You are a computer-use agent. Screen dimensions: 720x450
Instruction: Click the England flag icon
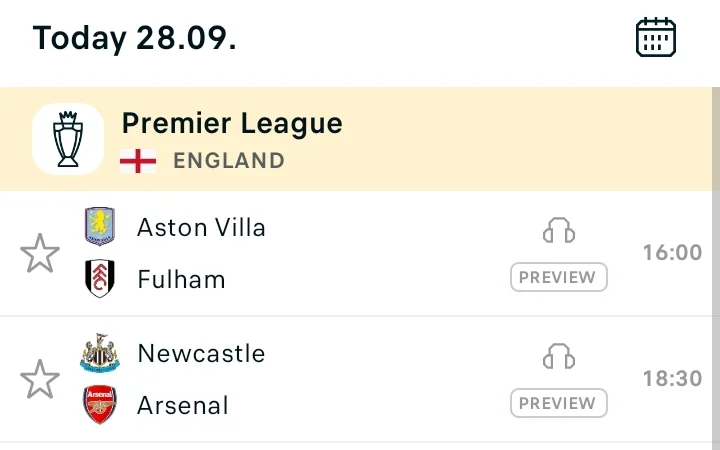pyautogui.click(x=138, y=161)
